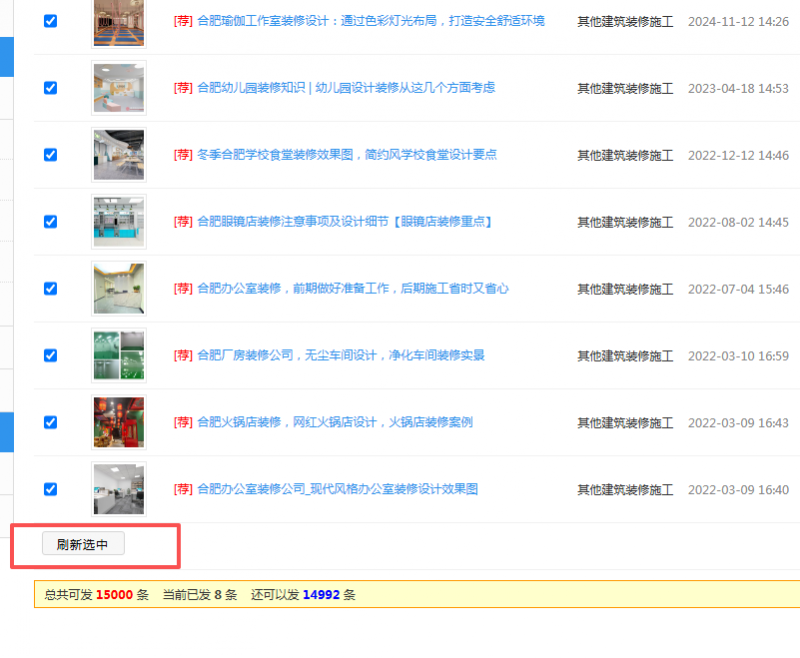The width and height of the screenshot is (800, 658).
Task: Toggle checkbox for 冬季合肥学校食堂装修效果图 row
Action: pos(51,155)
